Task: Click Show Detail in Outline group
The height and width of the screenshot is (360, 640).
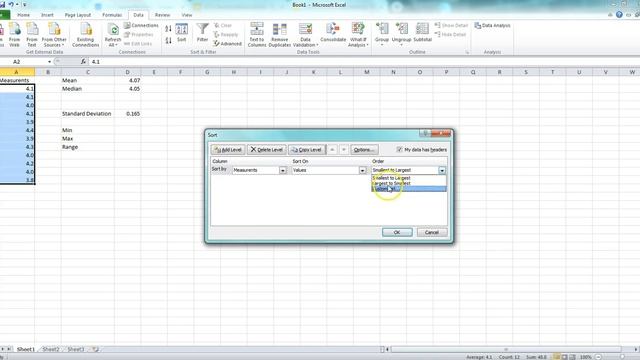Action: tap(451, 25)
